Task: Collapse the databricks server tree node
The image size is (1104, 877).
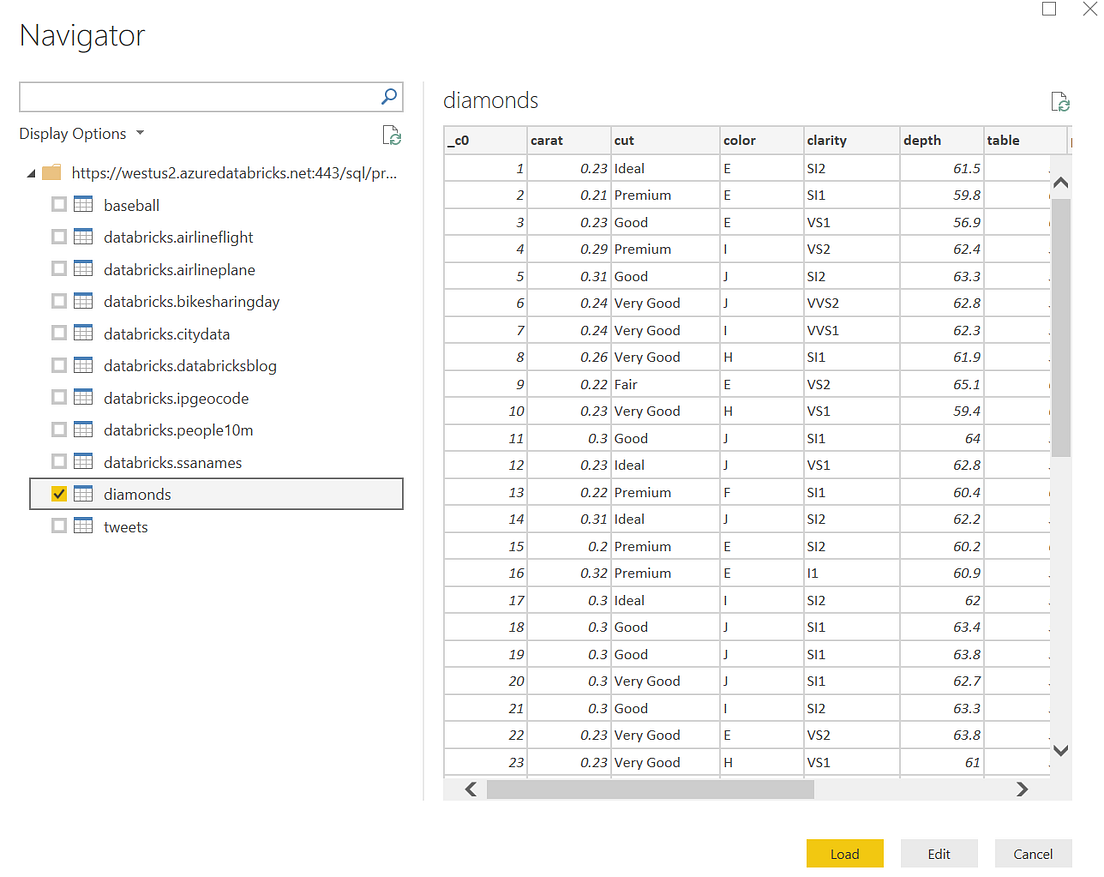Action: (x=30, y=171)
